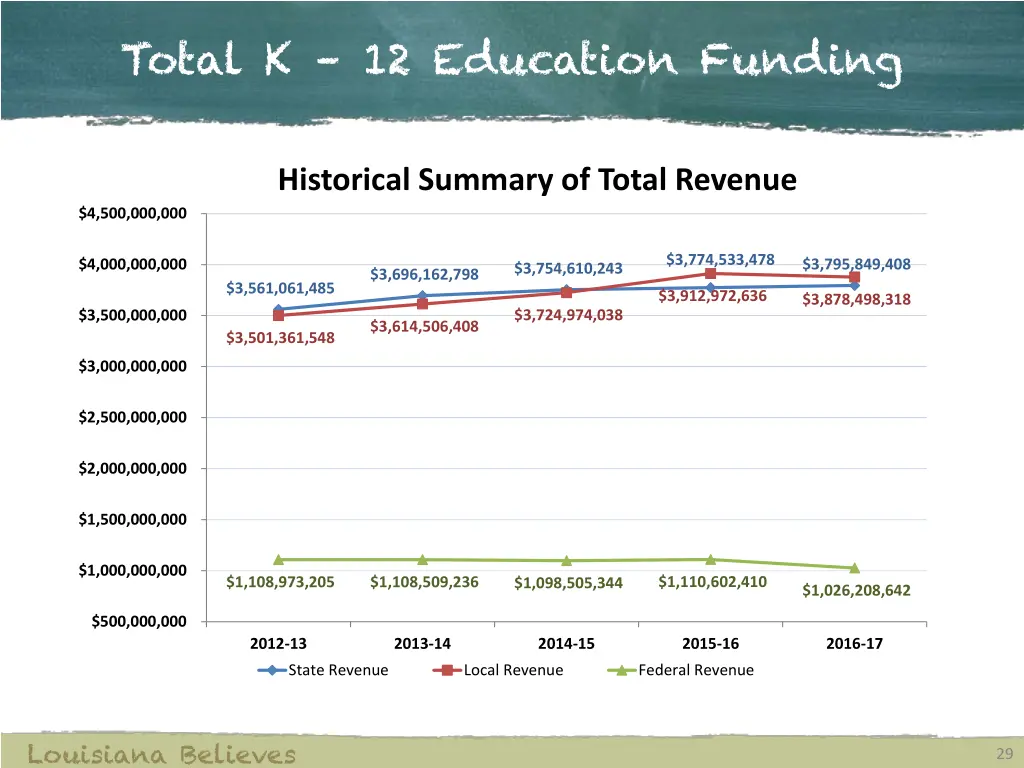Click the red Local Revenue marker for 2012-13

click(278, 315)
